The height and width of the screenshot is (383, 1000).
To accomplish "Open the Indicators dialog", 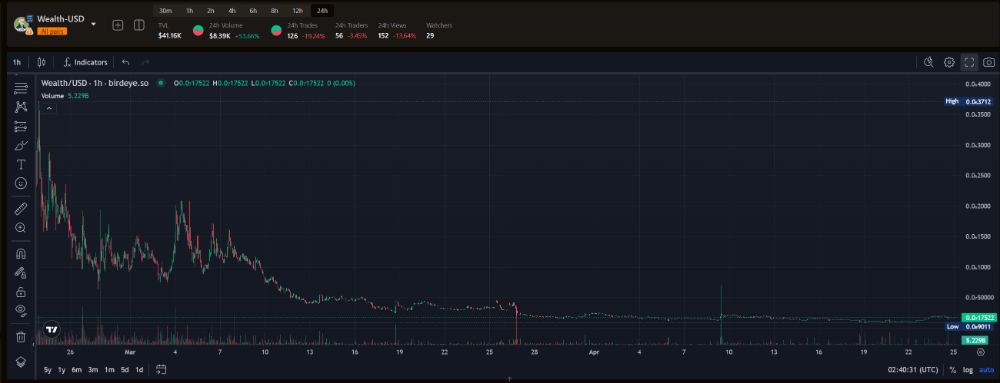I will pyautogui.click(x=85, y=62).
